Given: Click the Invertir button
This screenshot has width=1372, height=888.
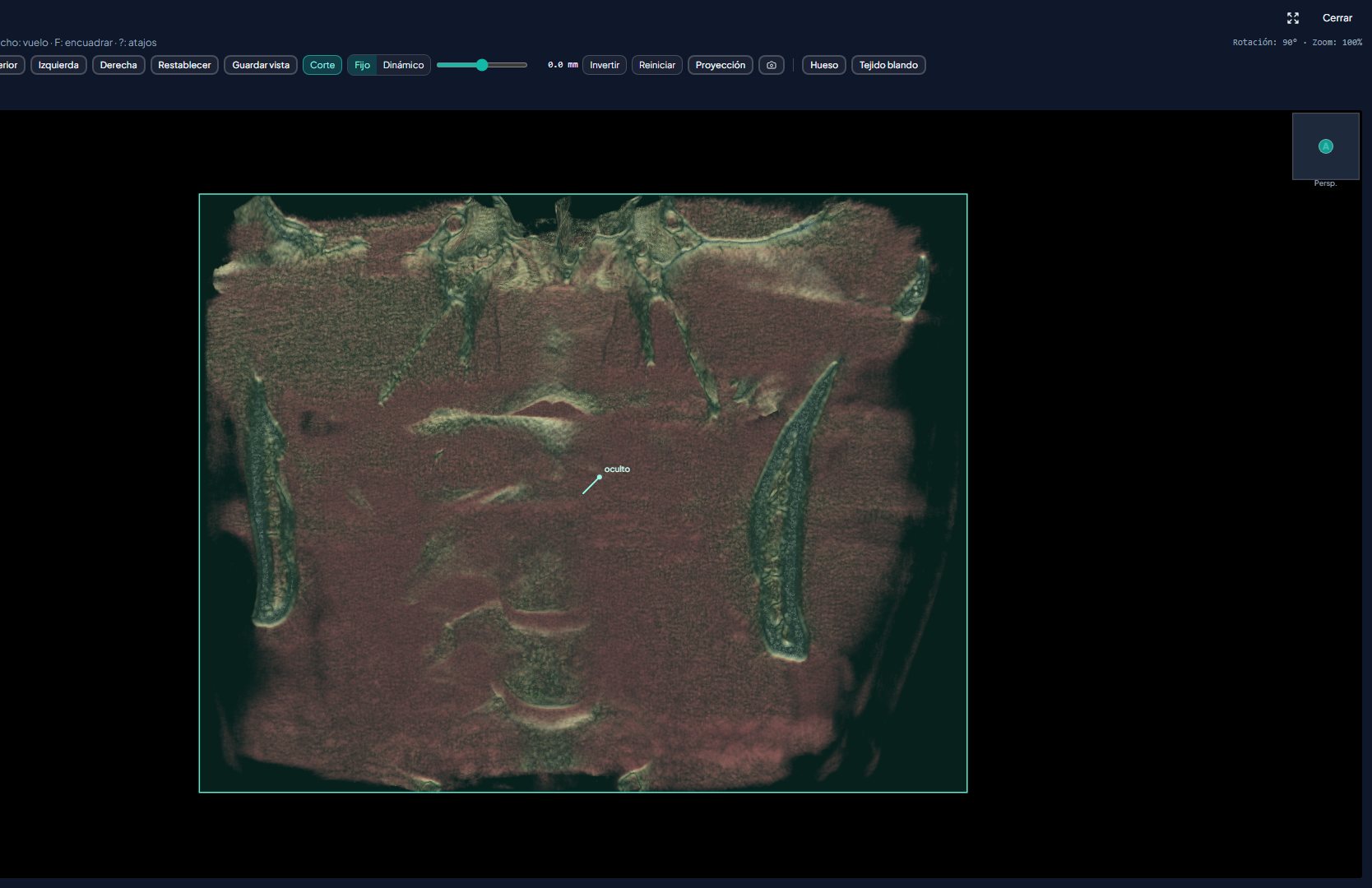Looking at the screenshot, I should pyautogui.click(x=605, y=65).
